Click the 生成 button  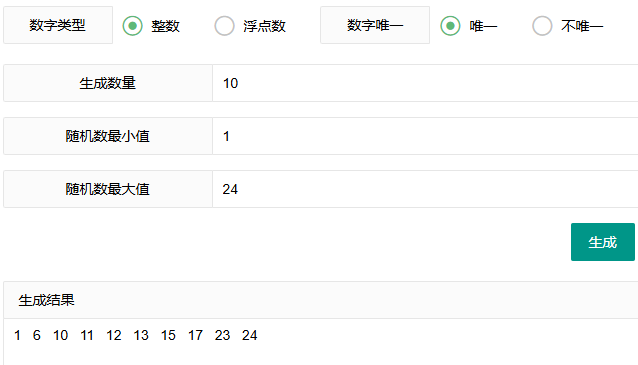(x=603, y=242)
